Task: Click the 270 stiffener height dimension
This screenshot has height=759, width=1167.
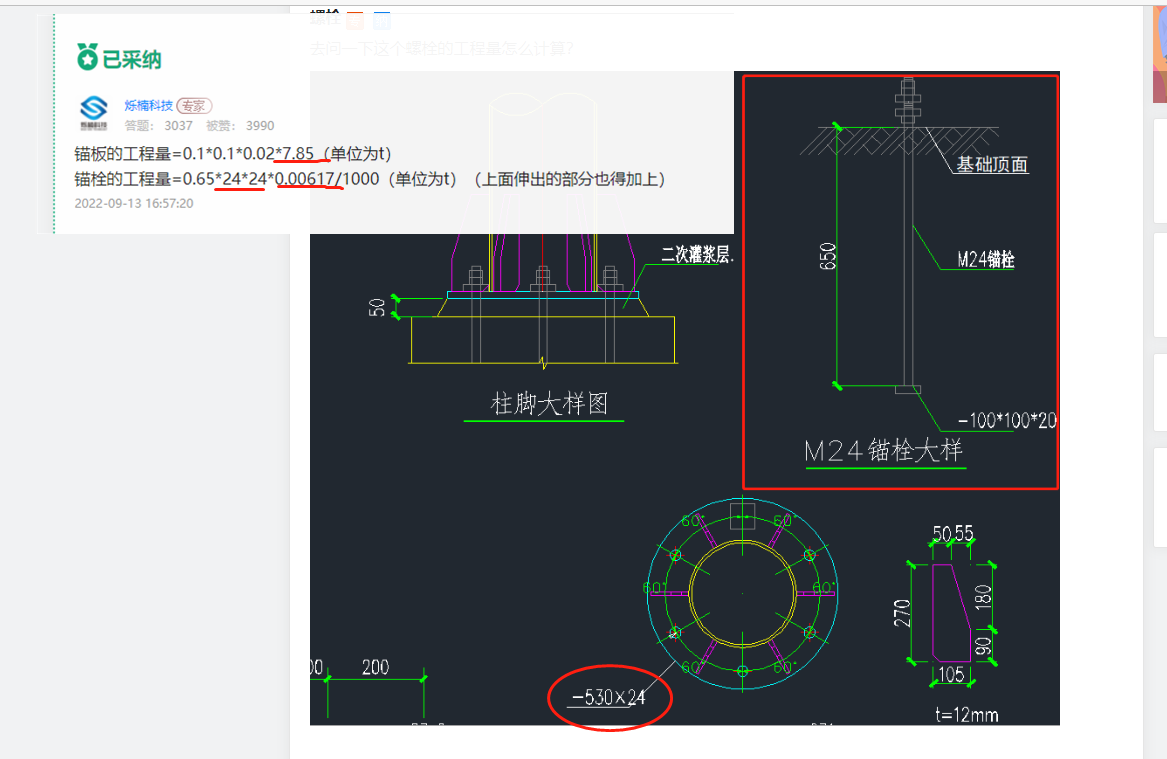Action: coord(901,613)
